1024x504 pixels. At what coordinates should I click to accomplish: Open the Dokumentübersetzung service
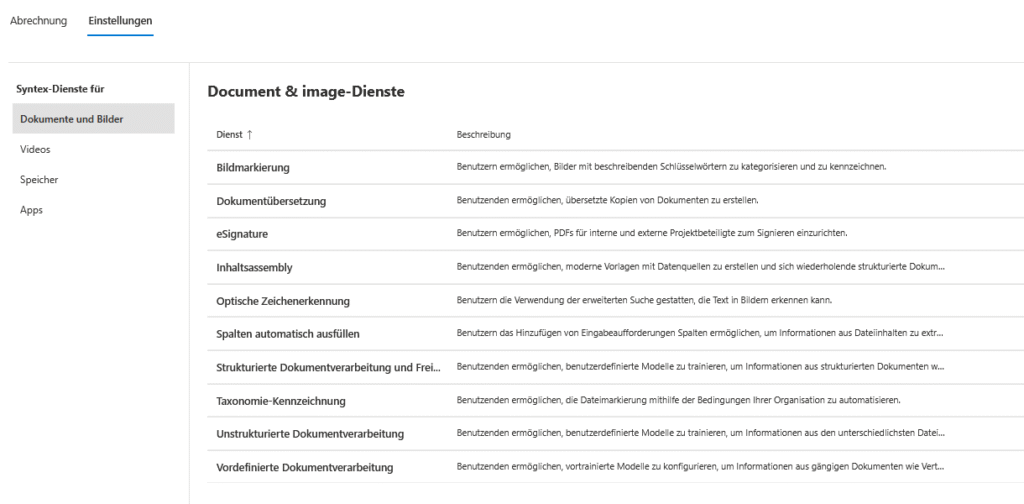pyautogui.click(x=271, y=201)
